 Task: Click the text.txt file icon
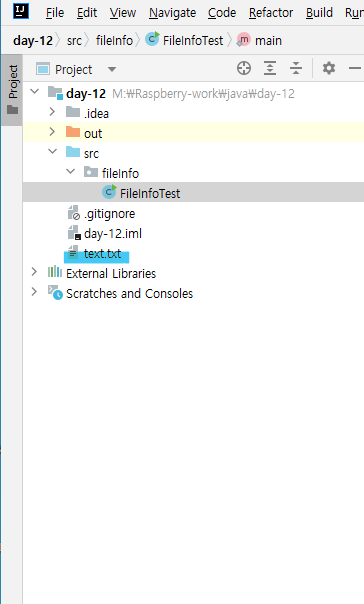73,253
